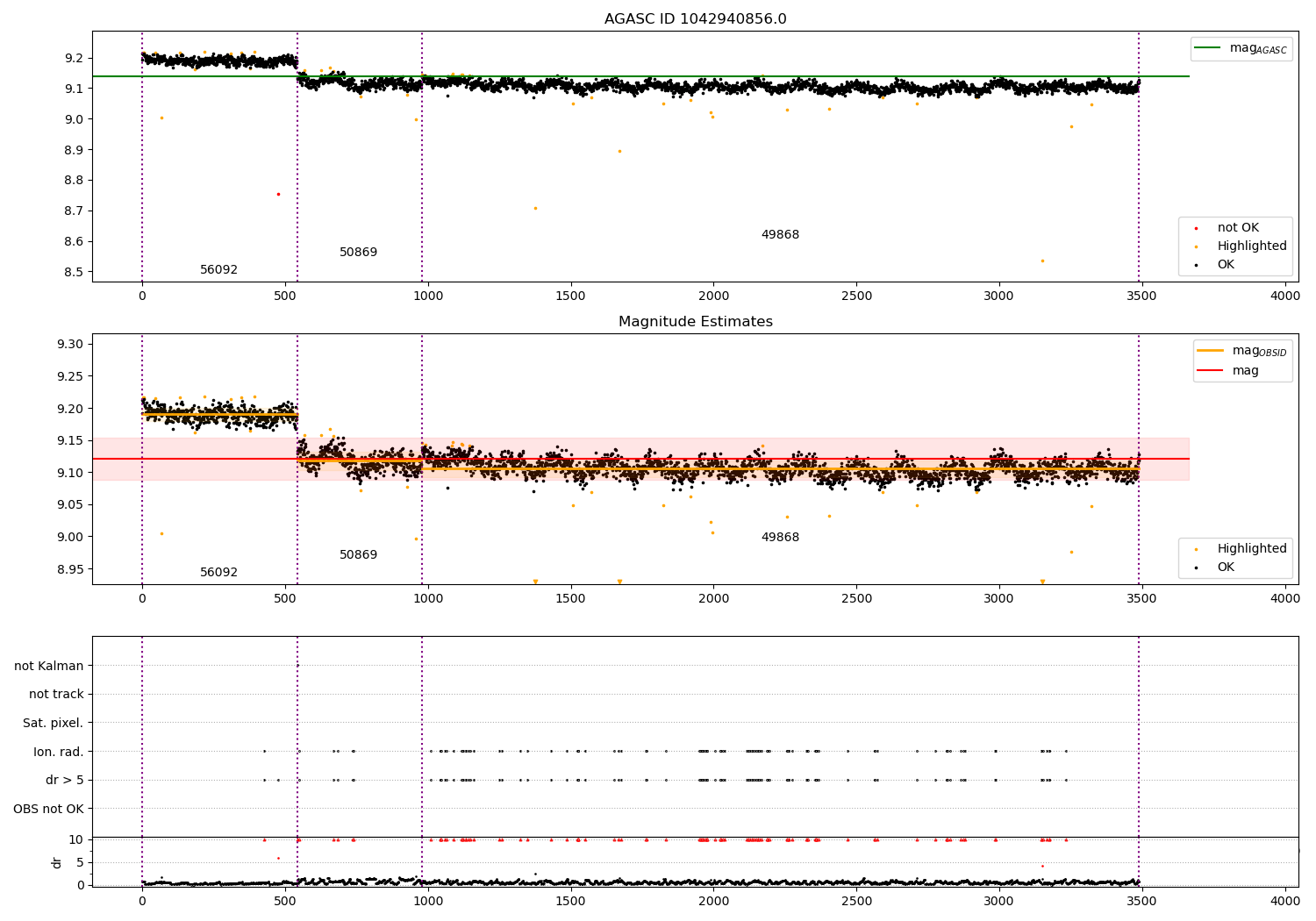Click the 9.00 y-axis tick in middle plot
The image size is (1316, 921).
tap(70, 537)
